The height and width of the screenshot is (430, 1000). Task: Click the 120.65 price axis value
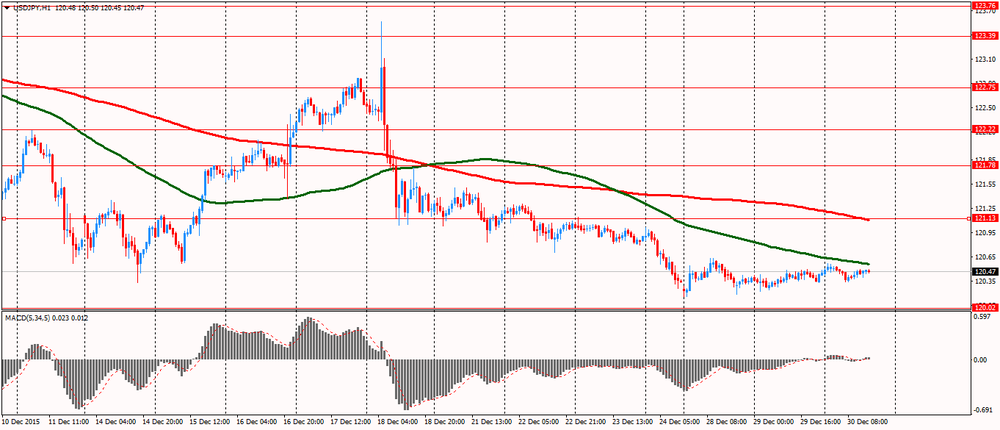[983, 256]
